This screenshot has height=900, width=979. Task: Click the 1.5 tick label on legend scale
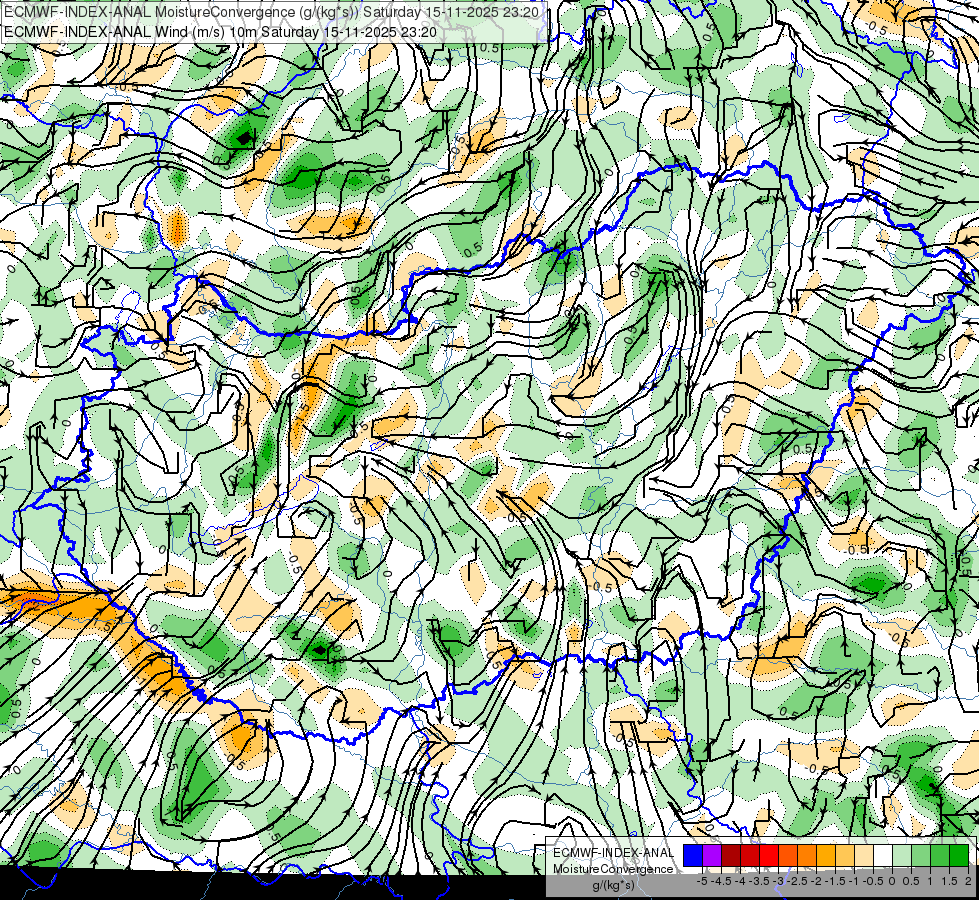coord(949,881)
